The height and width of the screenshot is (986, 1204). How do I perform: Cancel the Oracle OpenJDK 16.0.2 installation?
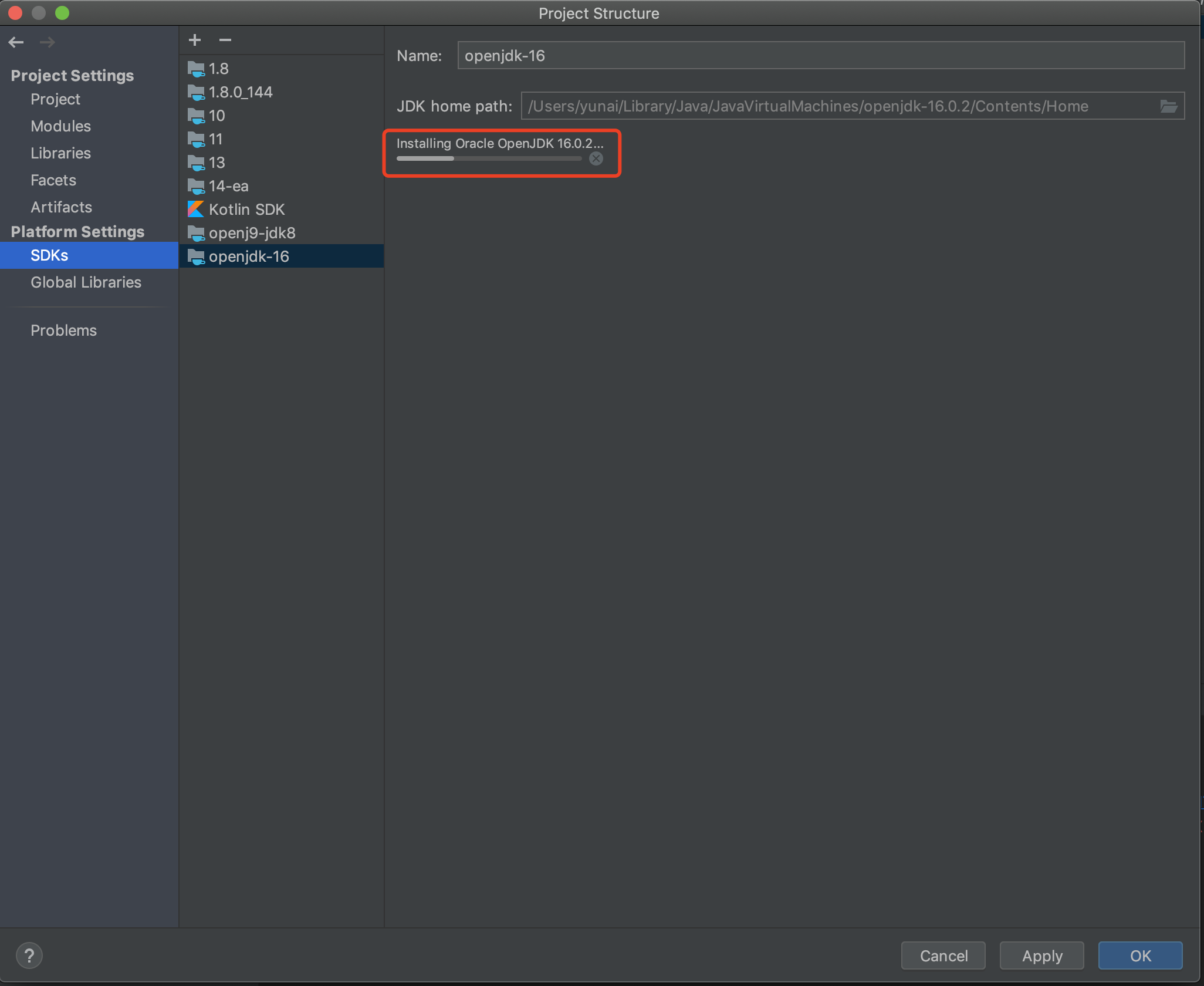(x=598, y=158)
